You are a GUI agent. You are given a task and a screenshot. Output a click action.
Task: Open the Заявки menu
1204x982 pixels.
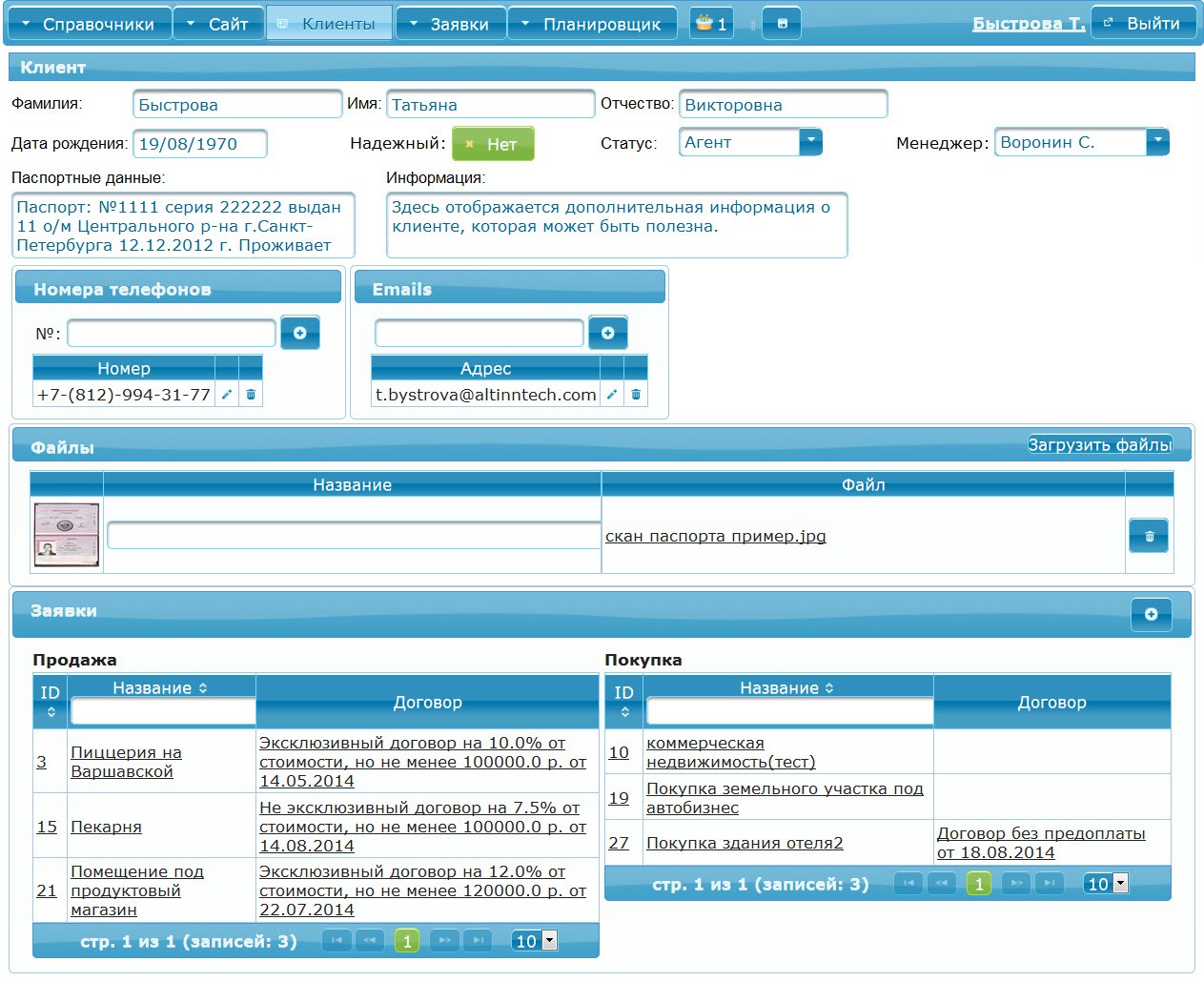coord(450,24)
